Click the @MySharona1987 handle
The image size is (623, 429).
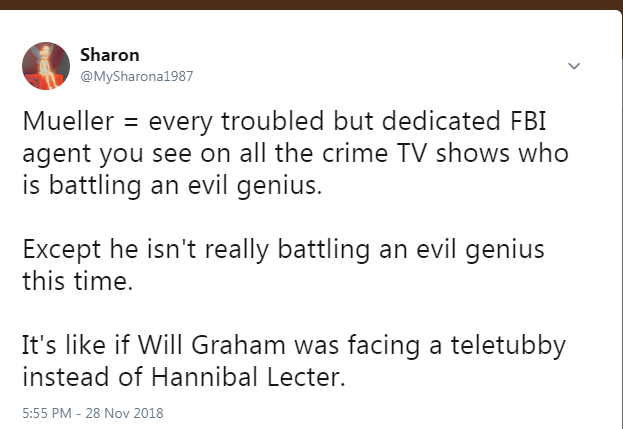click(x=136, y=75)
